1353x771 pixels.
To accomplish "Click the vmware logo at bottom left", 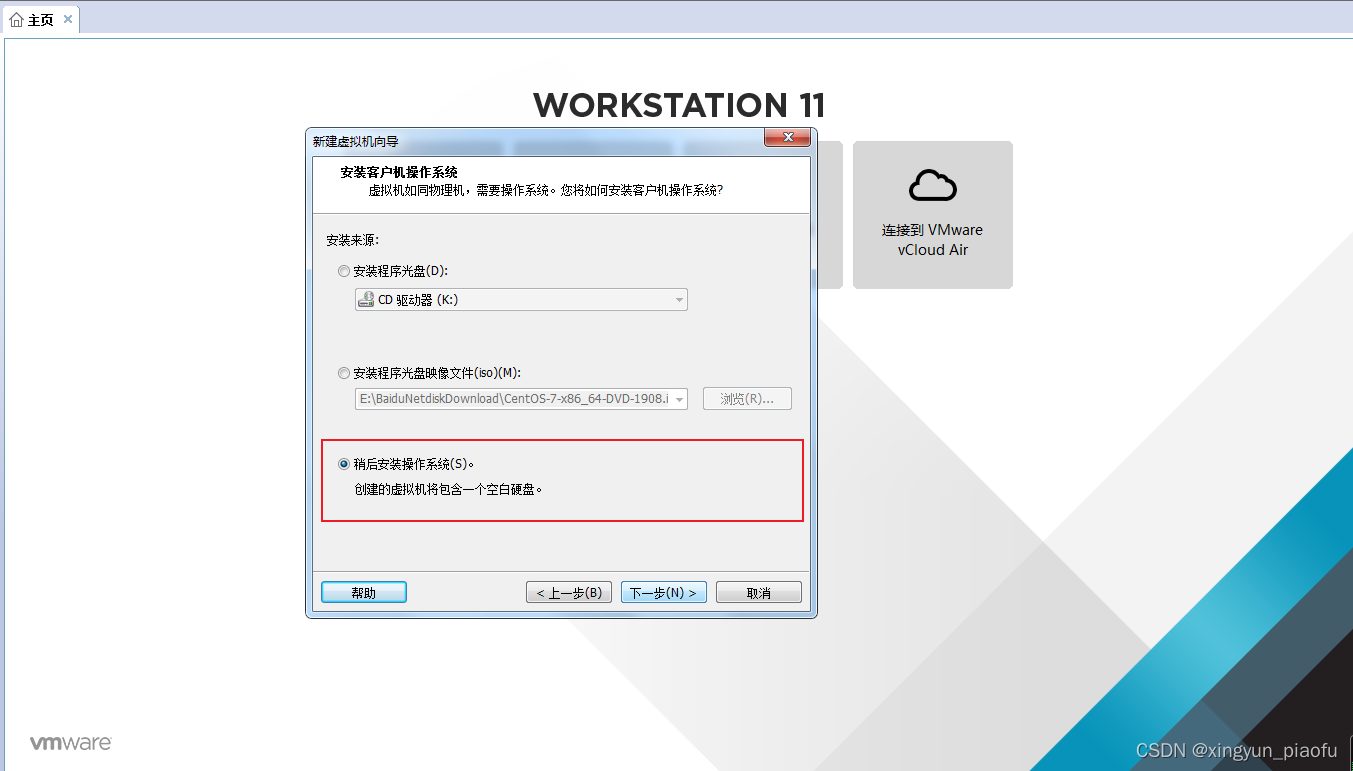I will [70, 743].
